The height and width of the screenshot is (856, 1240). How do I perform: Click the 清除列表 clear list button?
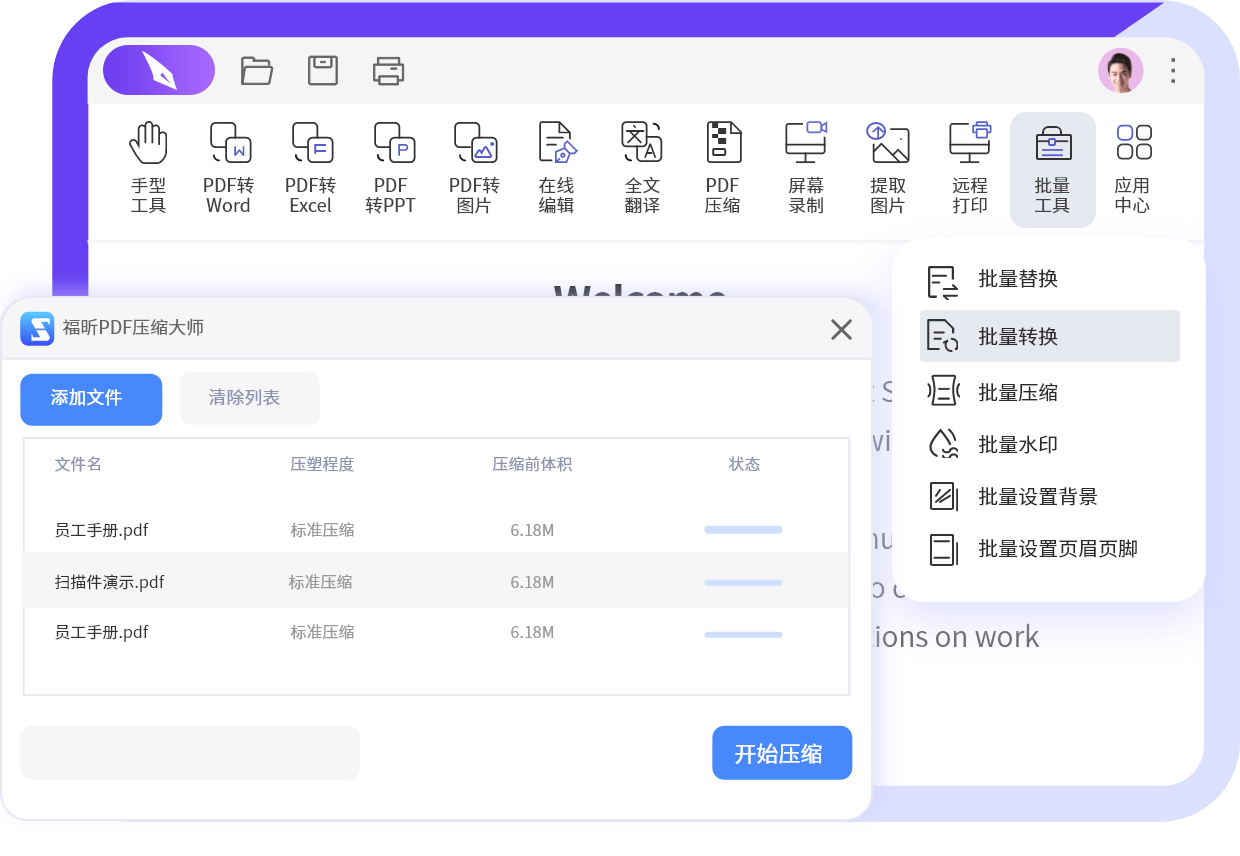click(x=249, y=398)
